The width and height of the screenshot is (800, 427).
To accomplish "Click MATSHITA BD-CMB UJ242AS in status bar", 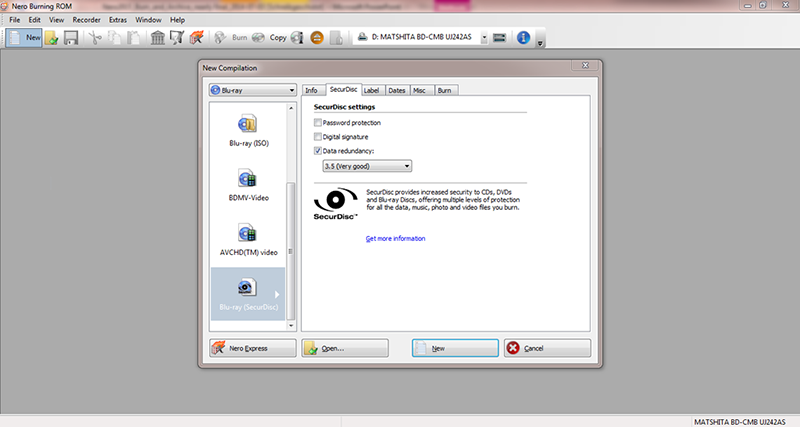I will (x=739, y=422).
